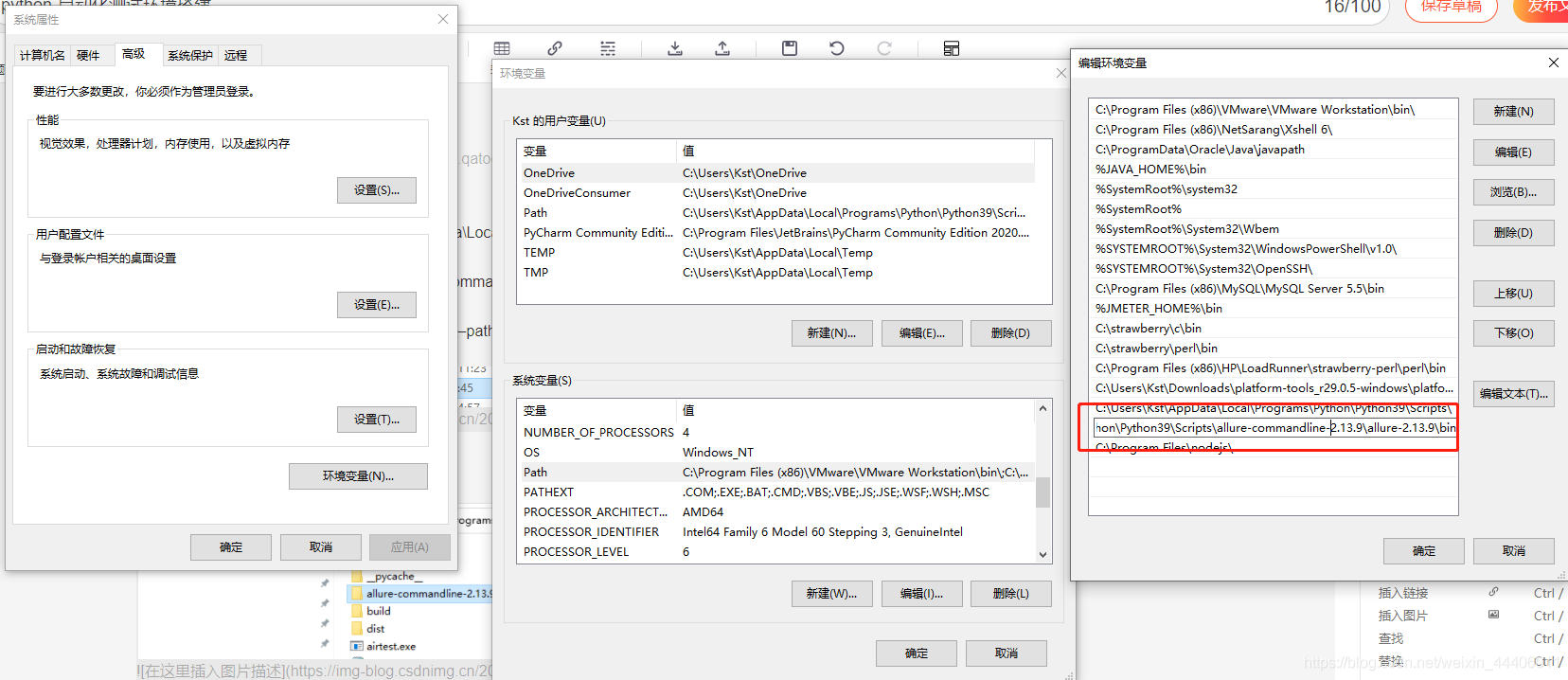This screenshot has height=680, width=1568.
Task: Click the allure-2.13.9\bin path edit field
Action: 1274,428
